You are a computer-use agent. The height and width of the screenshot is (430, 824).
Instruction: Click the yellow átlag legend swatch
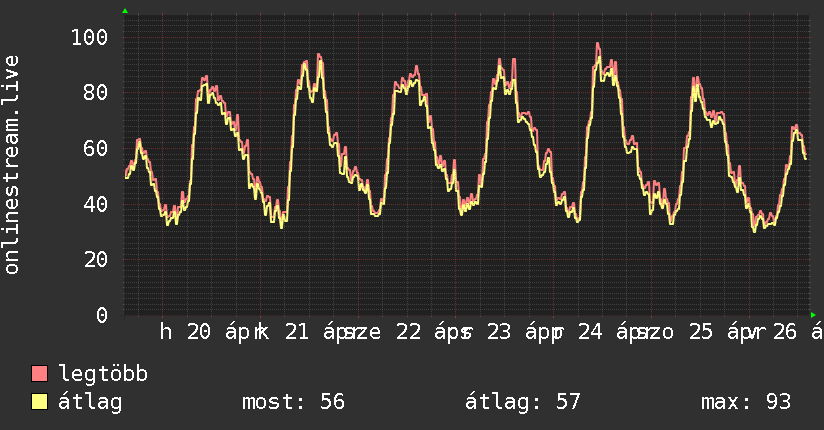pyautogui.click(x=39, y=402)
